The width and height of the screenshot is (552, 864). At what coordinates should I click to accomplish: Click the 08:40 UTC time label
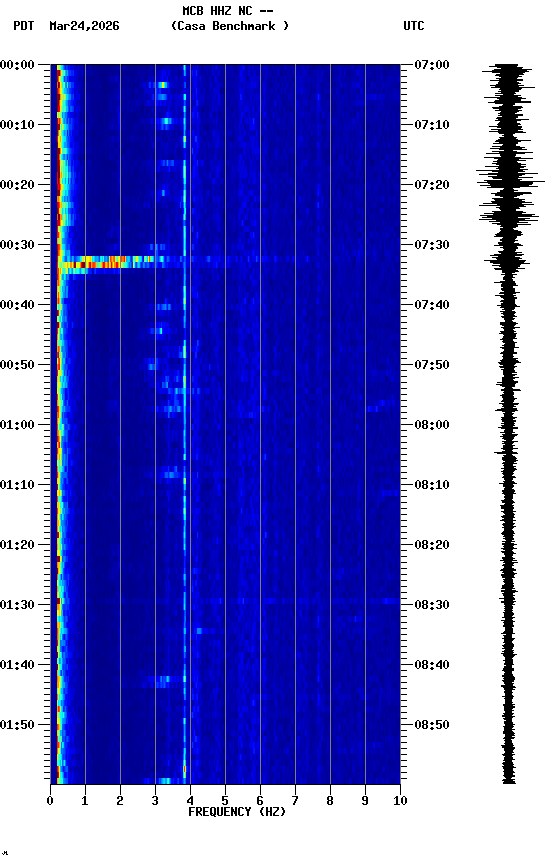pos(432,665)
